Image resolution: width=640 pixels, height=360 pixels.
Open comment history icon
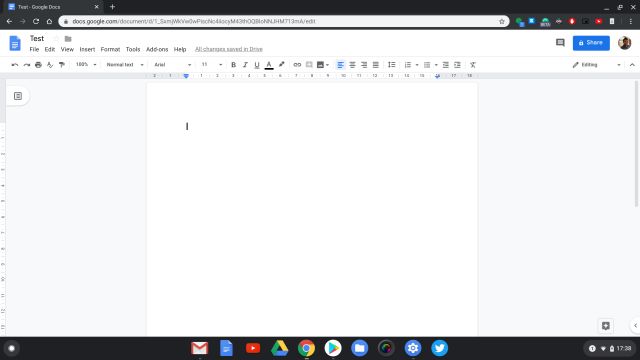point(560,42)
